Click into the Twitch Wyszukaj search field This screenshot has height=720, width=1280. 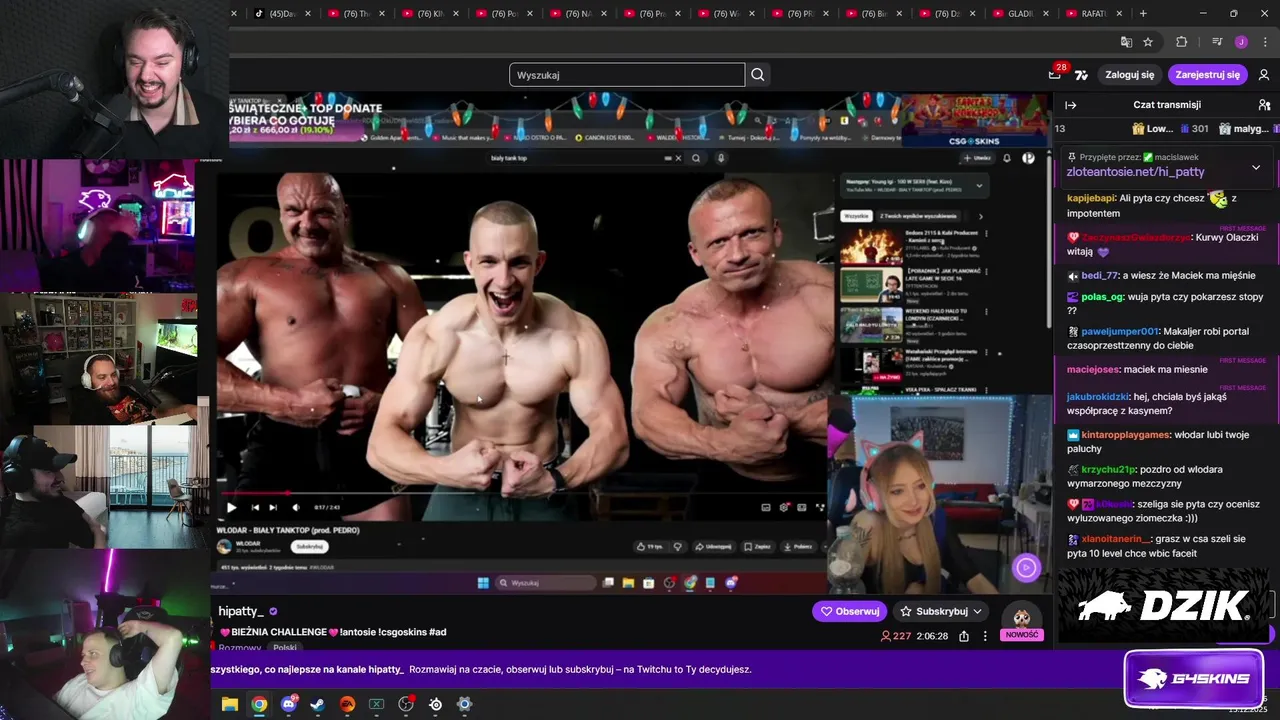click(627, 75)
